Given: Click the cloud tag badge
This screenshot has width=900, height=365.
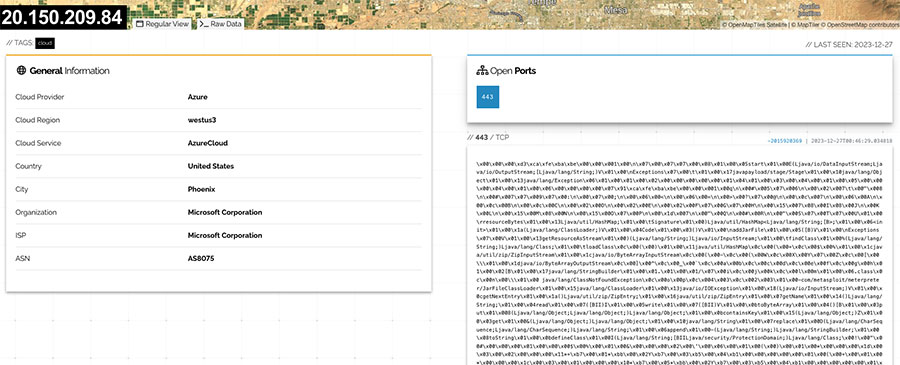Looking at the screenshot, I should (45, 43).
